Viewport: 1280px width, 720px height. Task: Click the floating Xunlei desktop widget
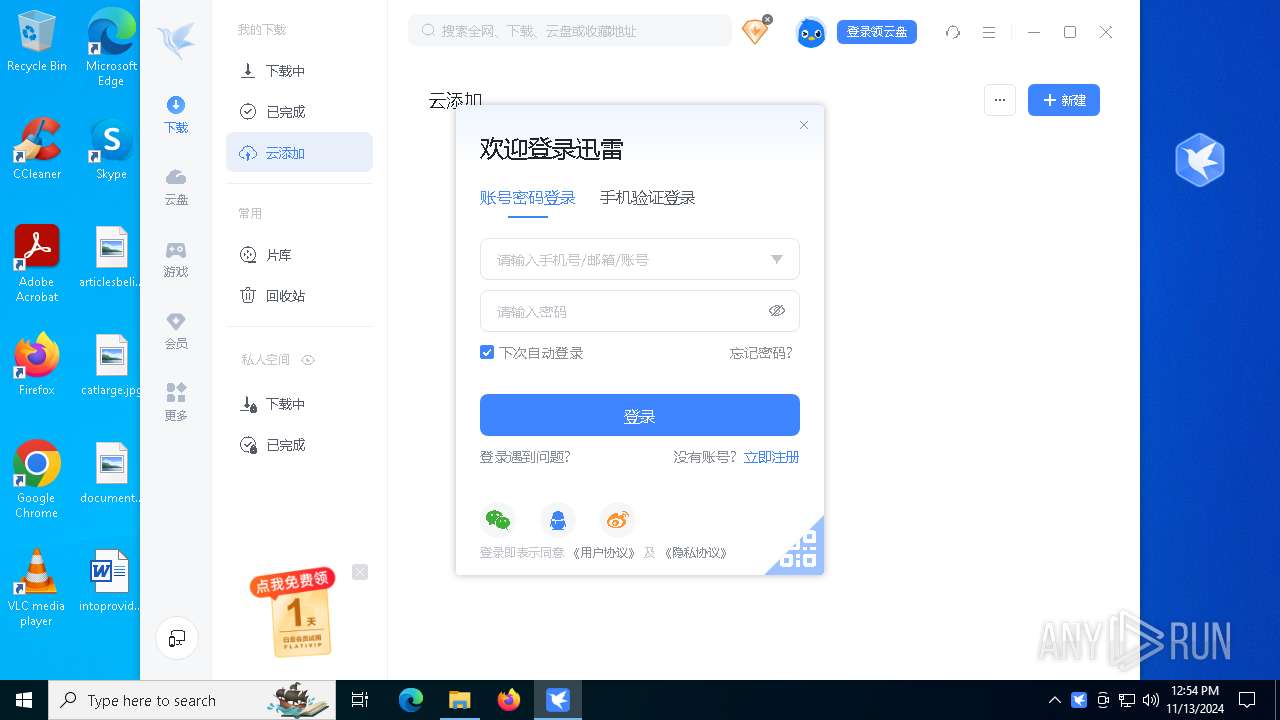coord(1200,160)
